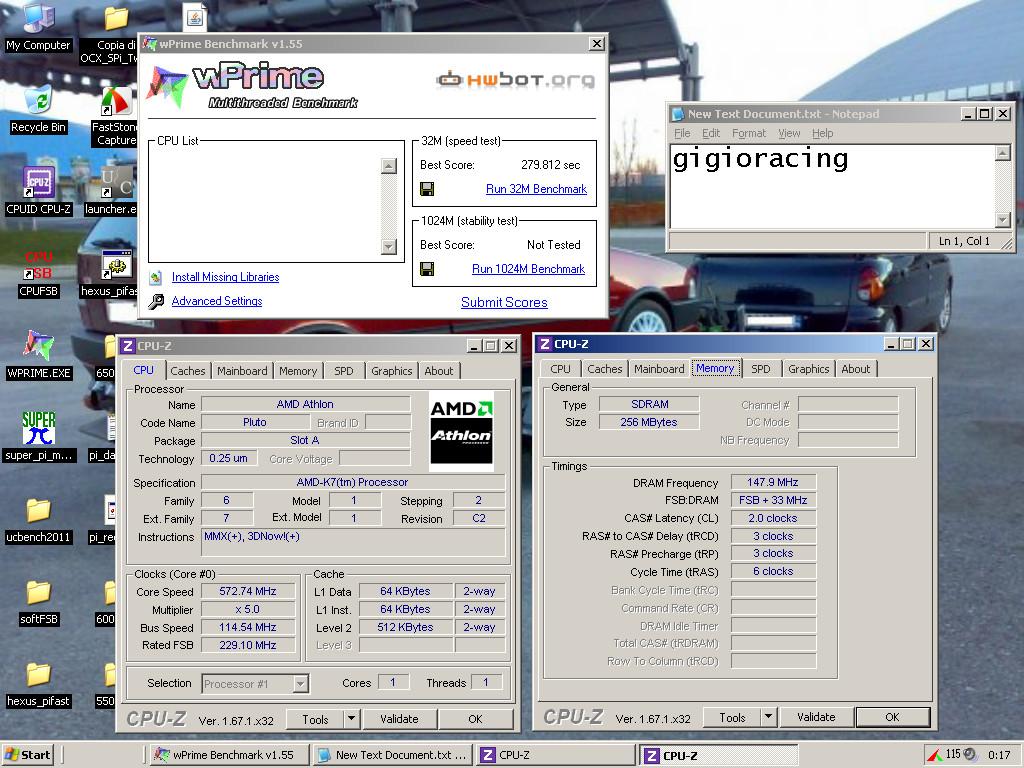The width and height of the screenshot is (1024, 768).
Task: Switch to CPU tab in right CPU-Z
Action: 560,369
